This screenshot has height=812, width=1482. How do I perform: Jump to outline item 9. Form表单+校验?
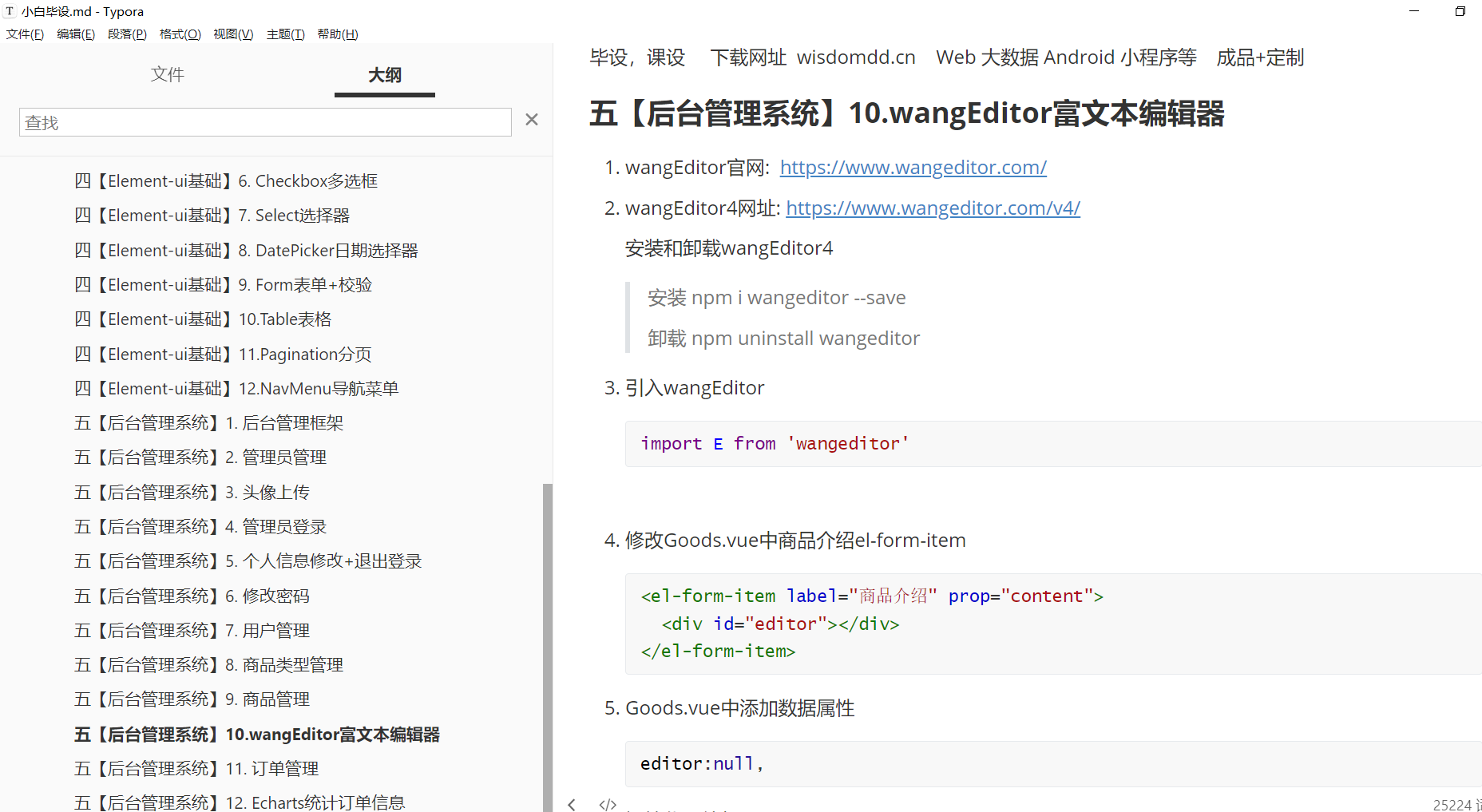pyautogui.click(x=223, y=285)
